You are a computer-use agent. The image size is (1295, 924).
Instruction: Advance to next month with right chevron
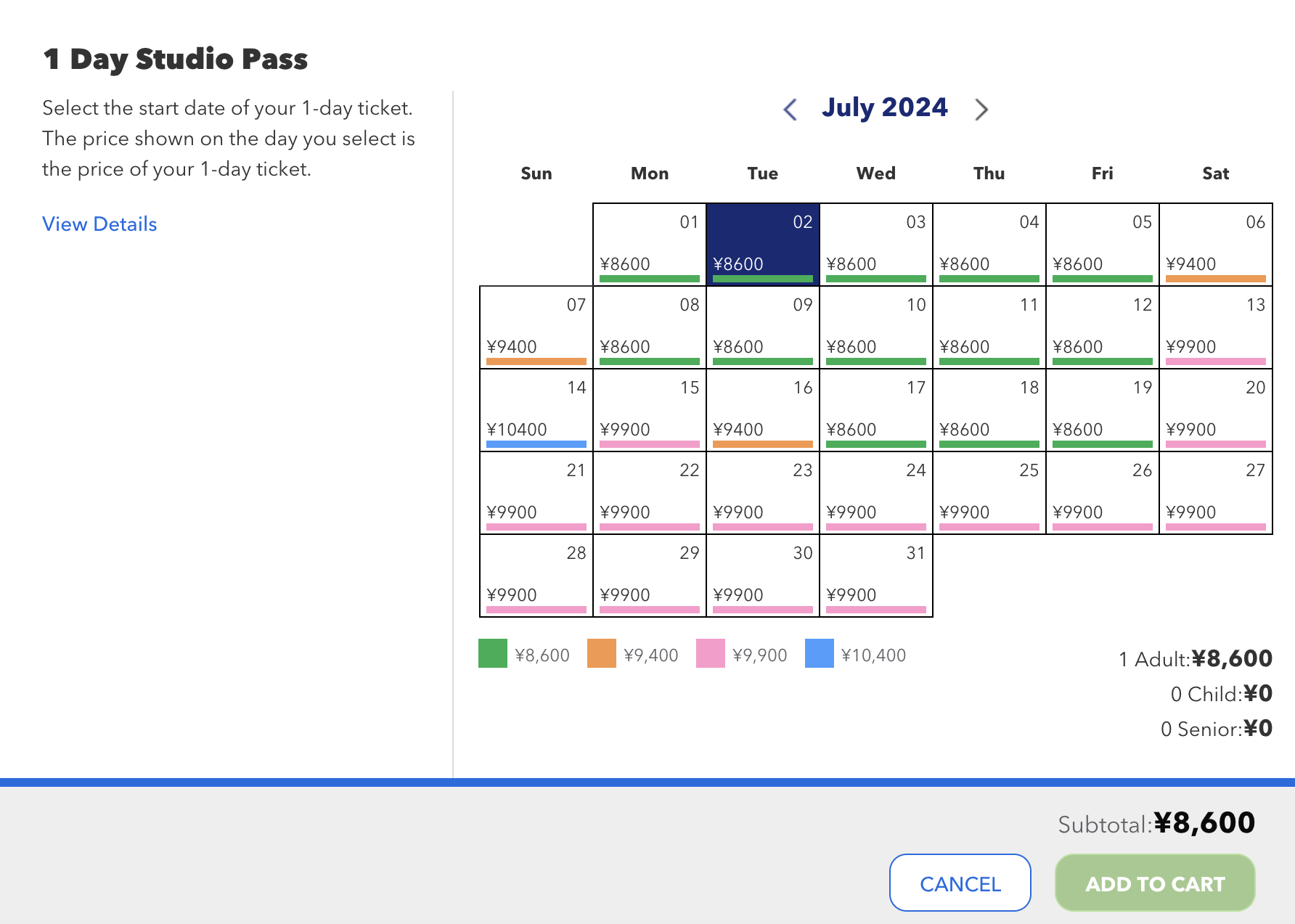click(981, 110)
